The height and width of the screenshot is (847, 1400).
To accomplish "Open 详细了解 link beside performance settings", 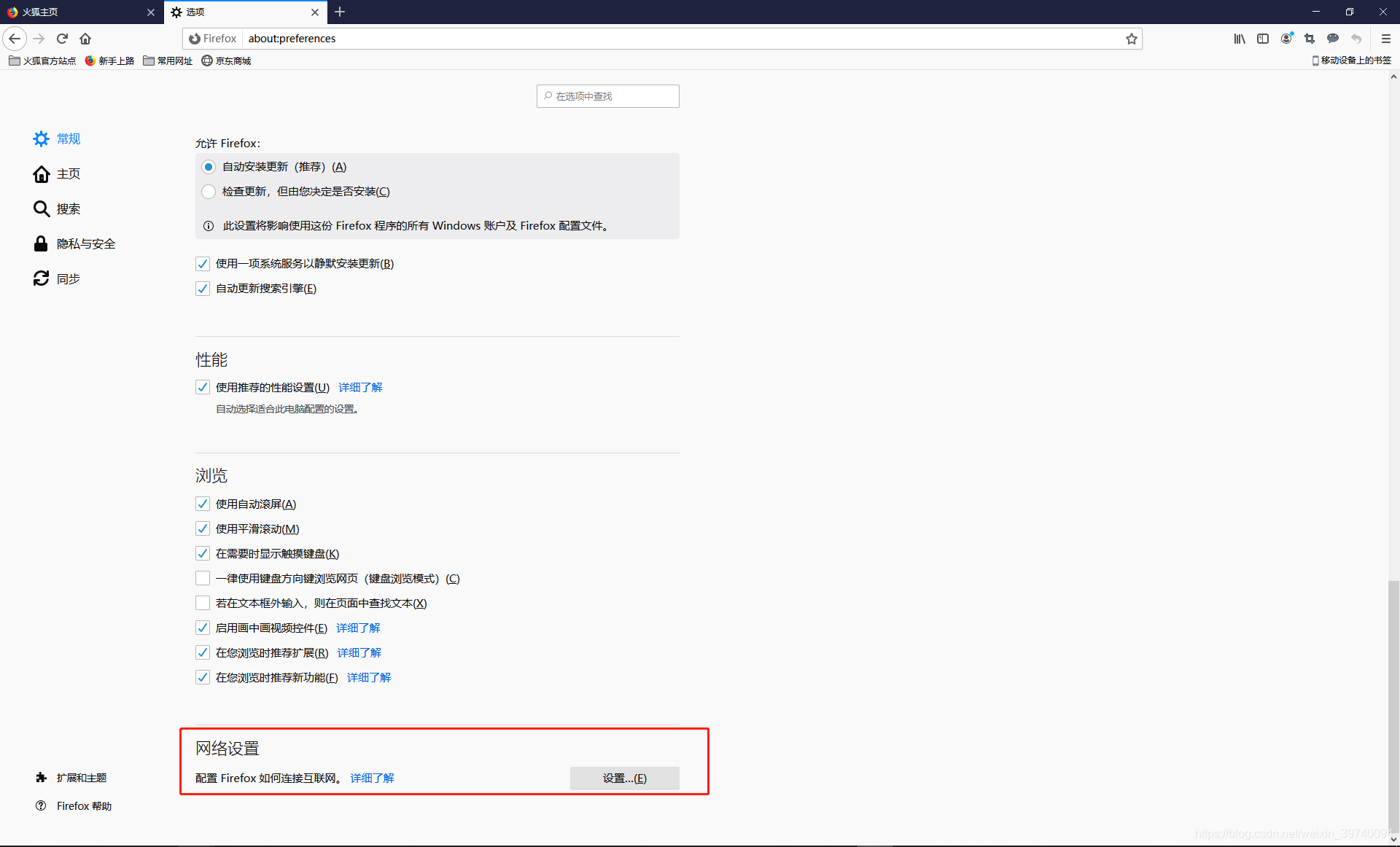I will (360, 387).
